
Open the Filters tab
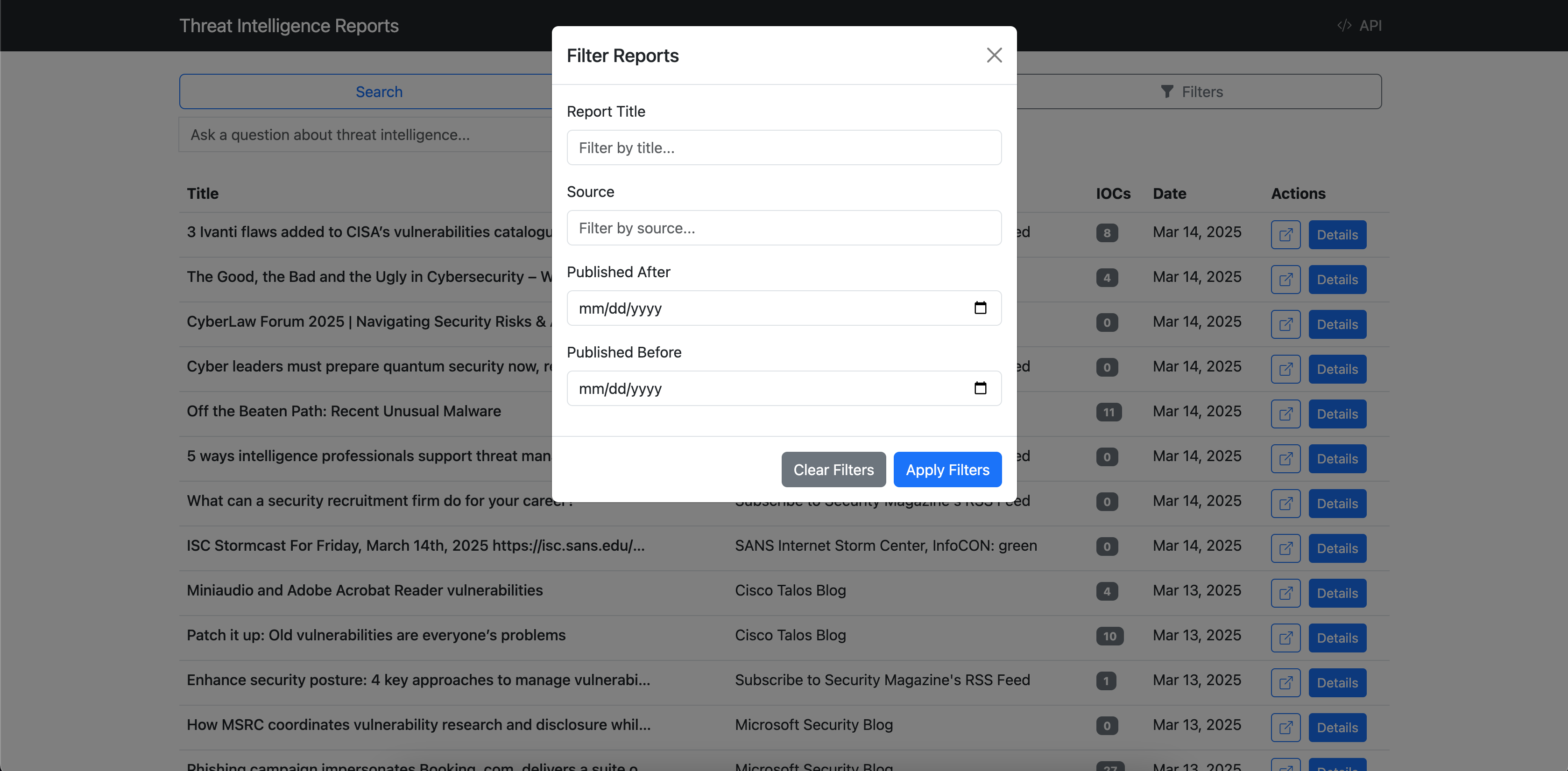click(1191, 92)
